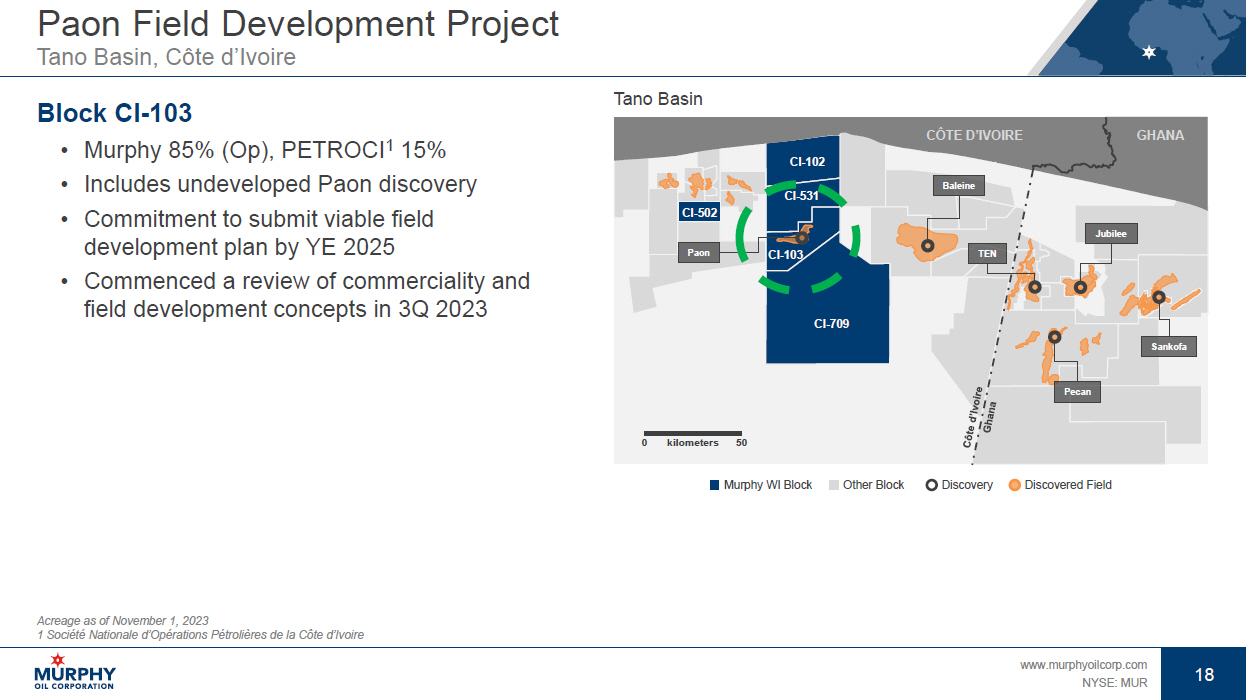Click the Murphy Oil Corporation logo

75,671
